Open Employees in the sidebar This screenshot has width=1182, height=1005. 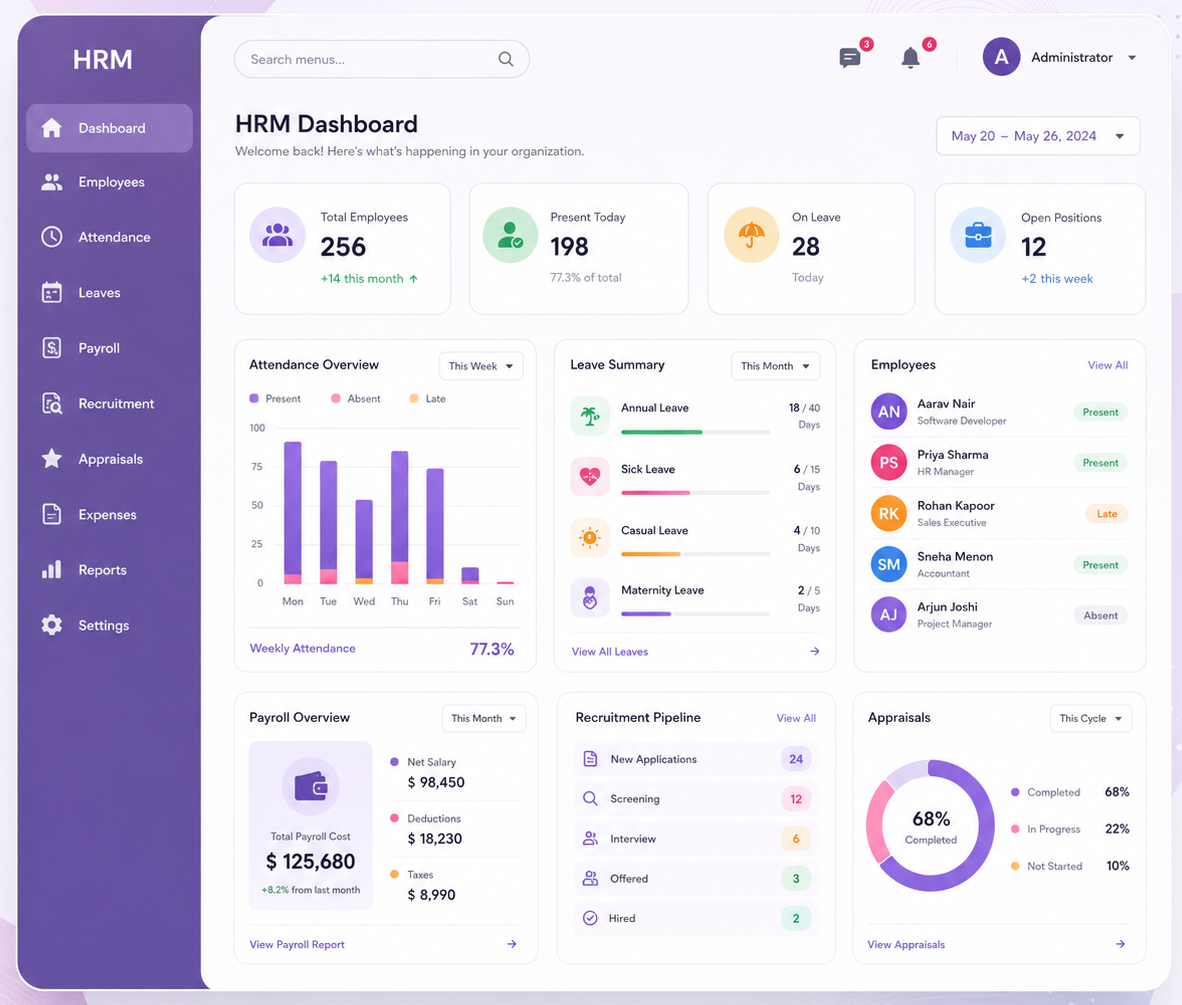pos(109,182)
